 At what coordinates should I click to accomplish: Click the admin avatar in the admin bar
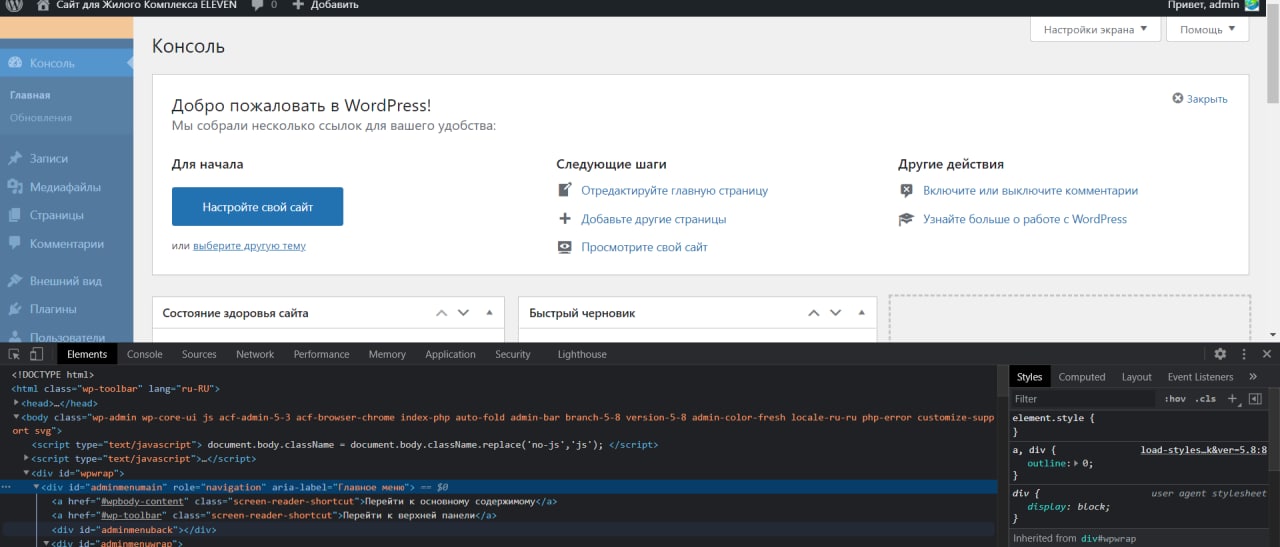point(1252,5)
